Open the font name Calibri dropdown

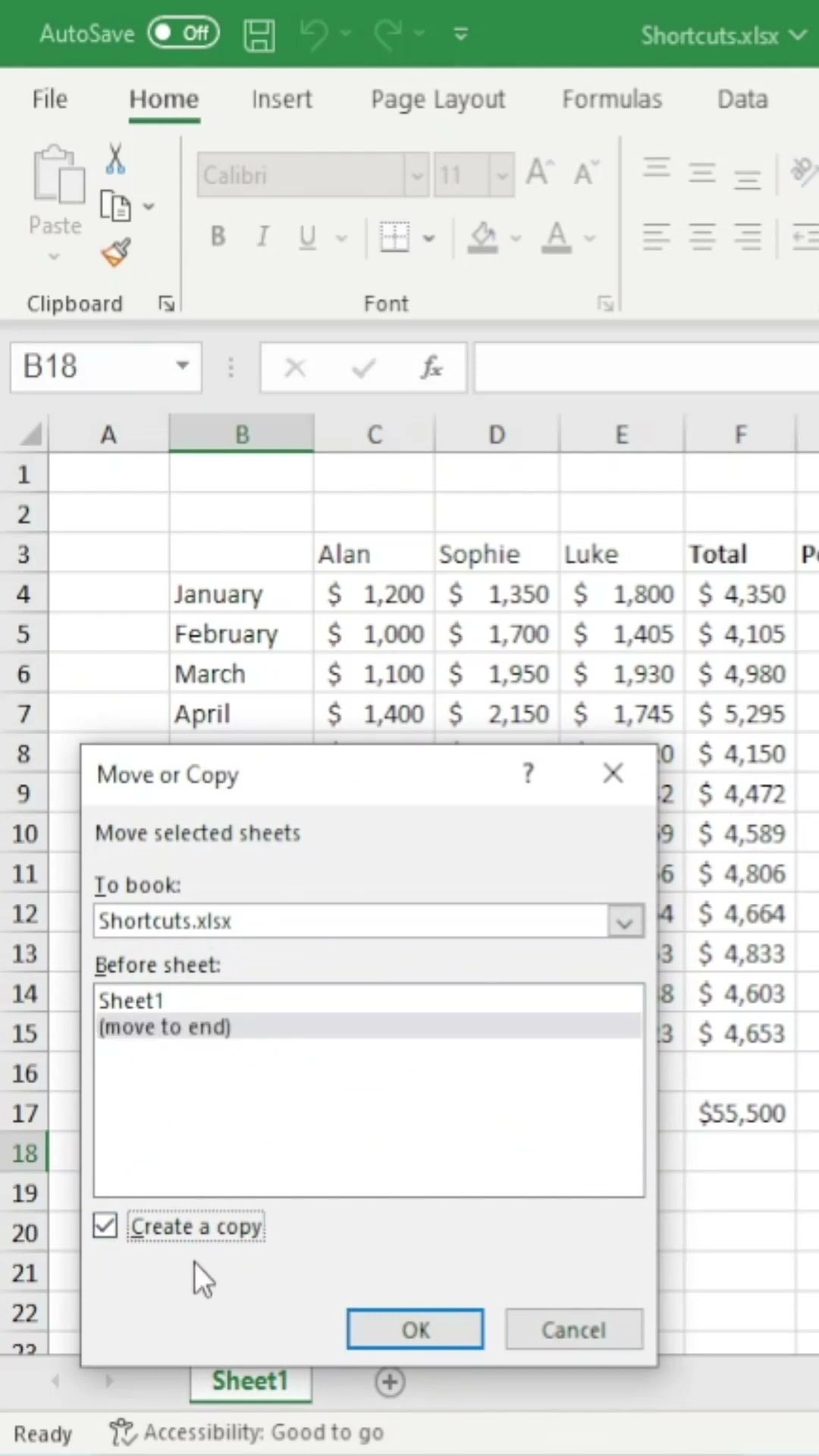pos(416,176)
